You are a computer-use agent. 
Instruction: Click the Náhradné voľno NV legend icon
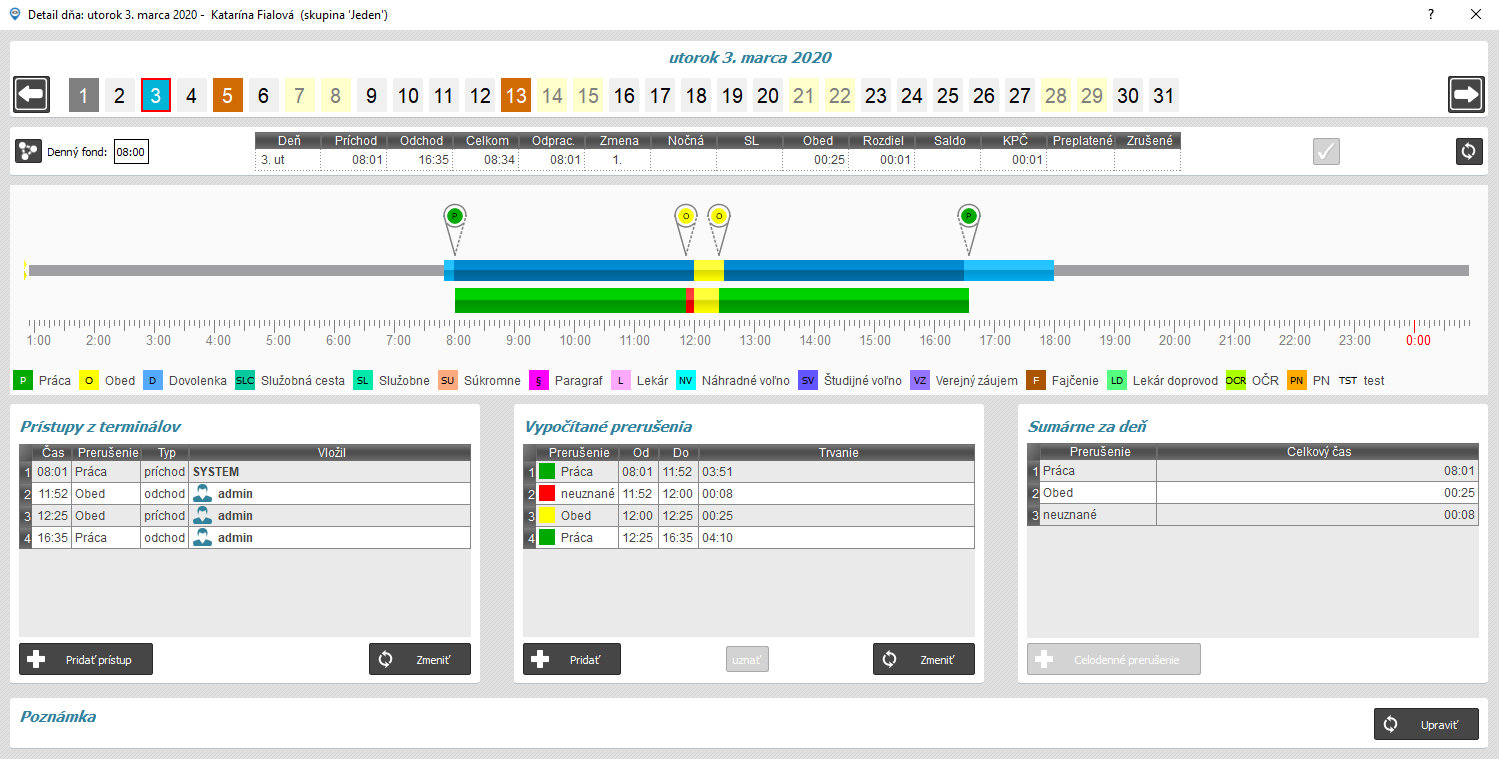point(686,380)
